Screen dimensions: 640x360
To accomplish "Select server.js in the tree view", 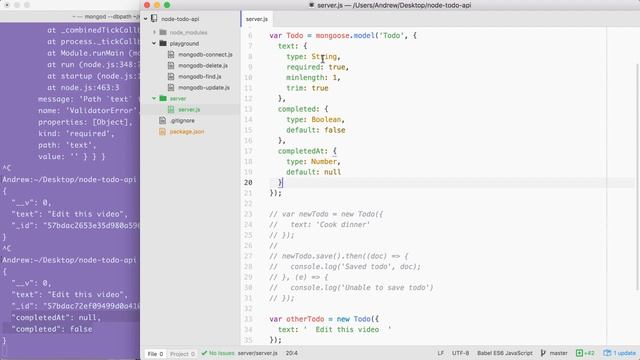I will tap(189, 109).
